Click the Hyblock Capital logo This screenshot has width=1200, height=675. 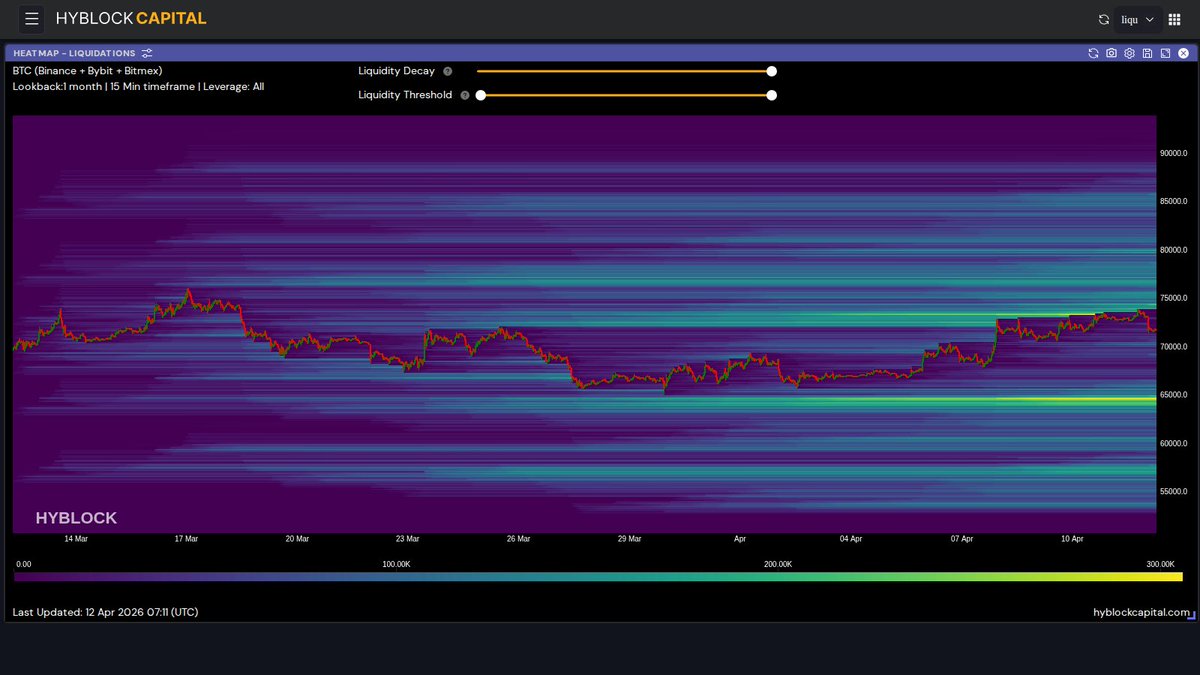pos(131,19)
